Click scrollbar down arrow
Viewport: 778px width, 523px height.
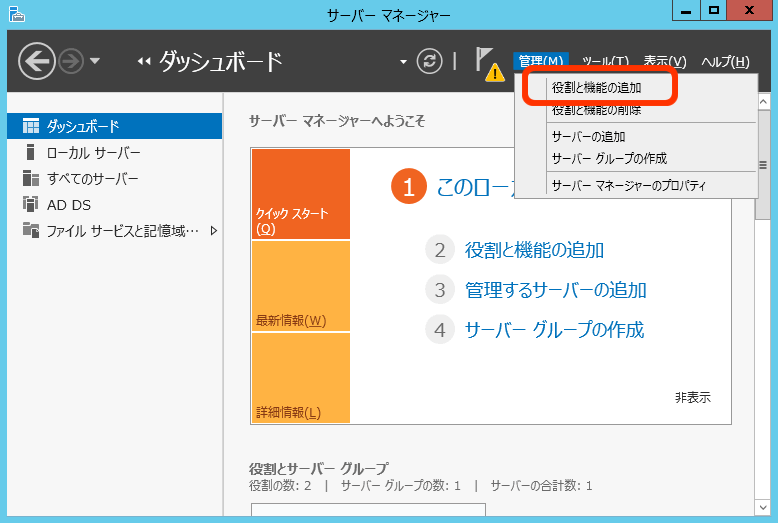click(x=763, y=507)
